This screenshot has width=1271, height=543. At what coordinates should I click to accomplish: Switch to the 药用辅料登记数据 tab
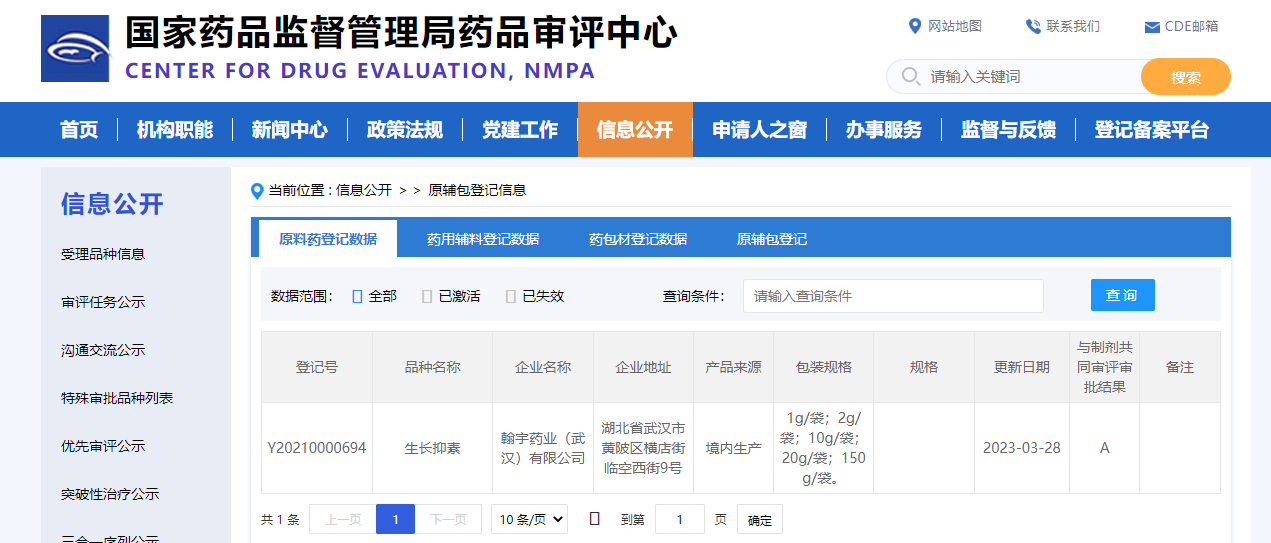pyautogui.click(x=483, y=239)
